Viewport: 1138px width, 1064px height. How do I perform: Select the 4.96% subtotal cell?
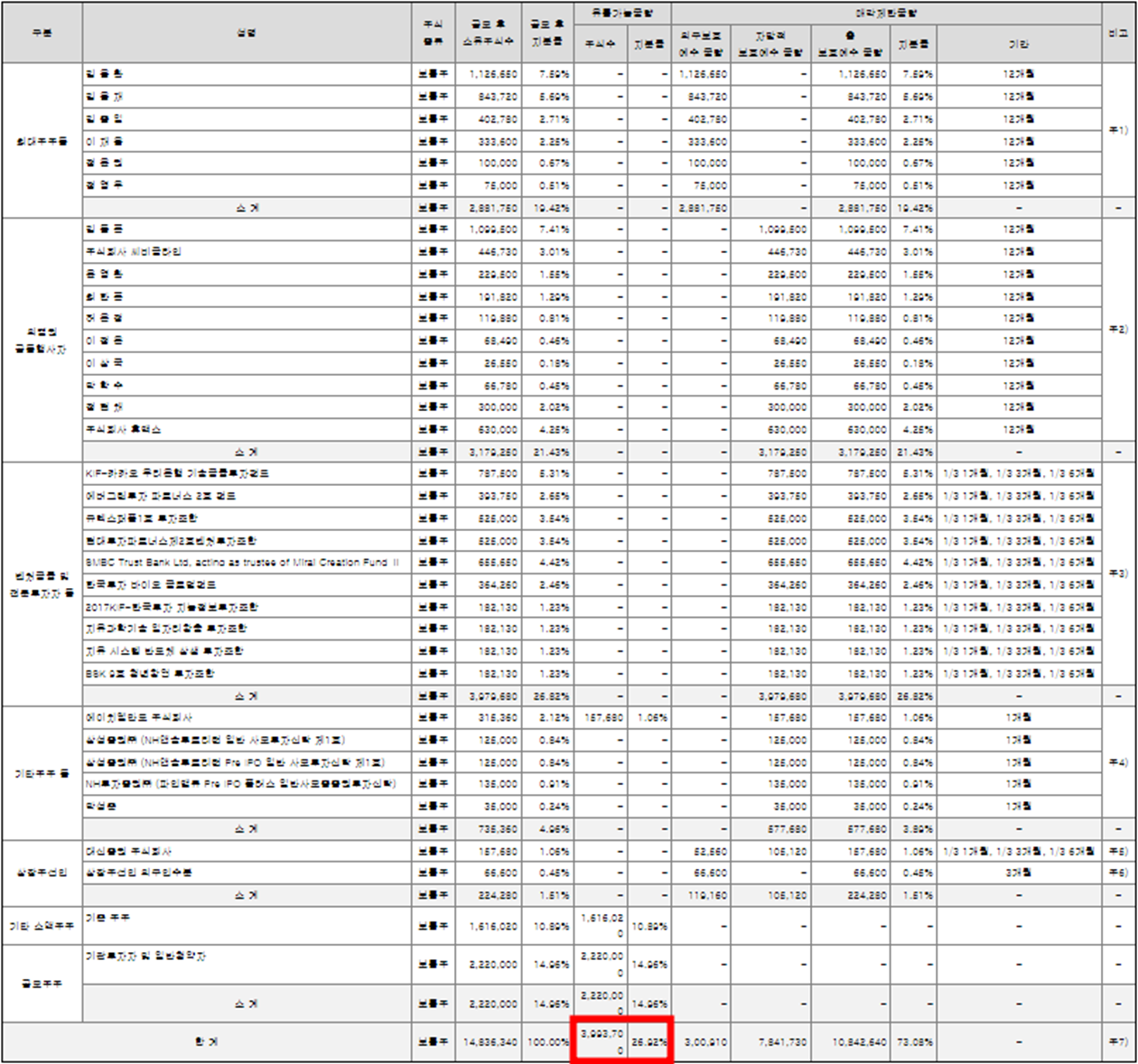548,829
